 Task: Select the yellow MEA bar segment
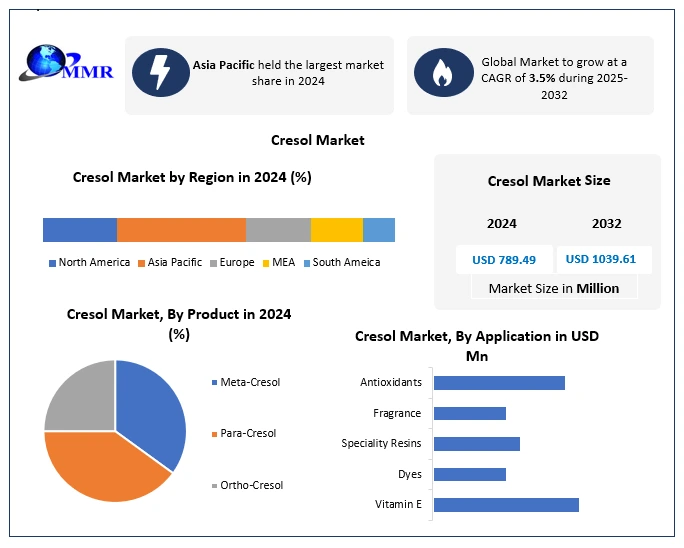pyautogui.click(x=336, y=230)
